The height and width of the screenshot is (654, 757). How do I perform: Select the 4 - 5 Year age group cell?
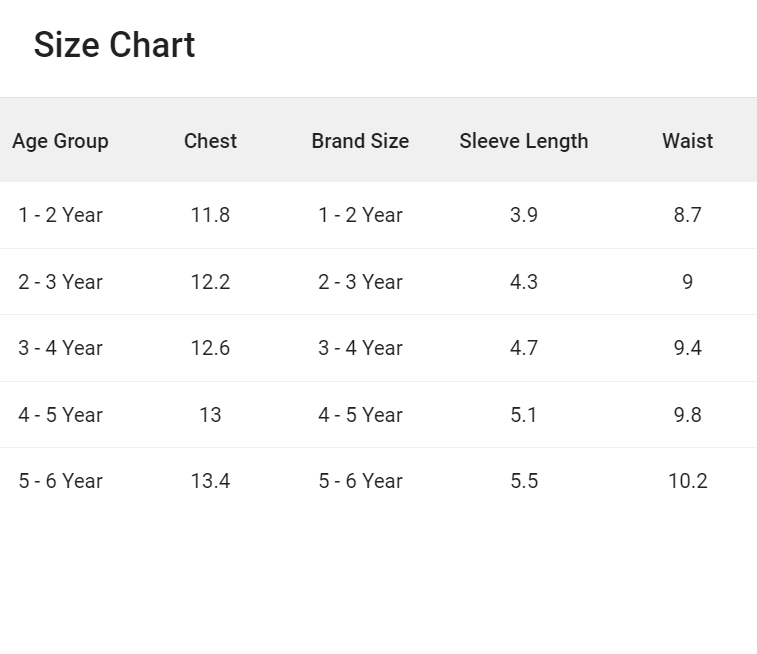coord(60,415)
